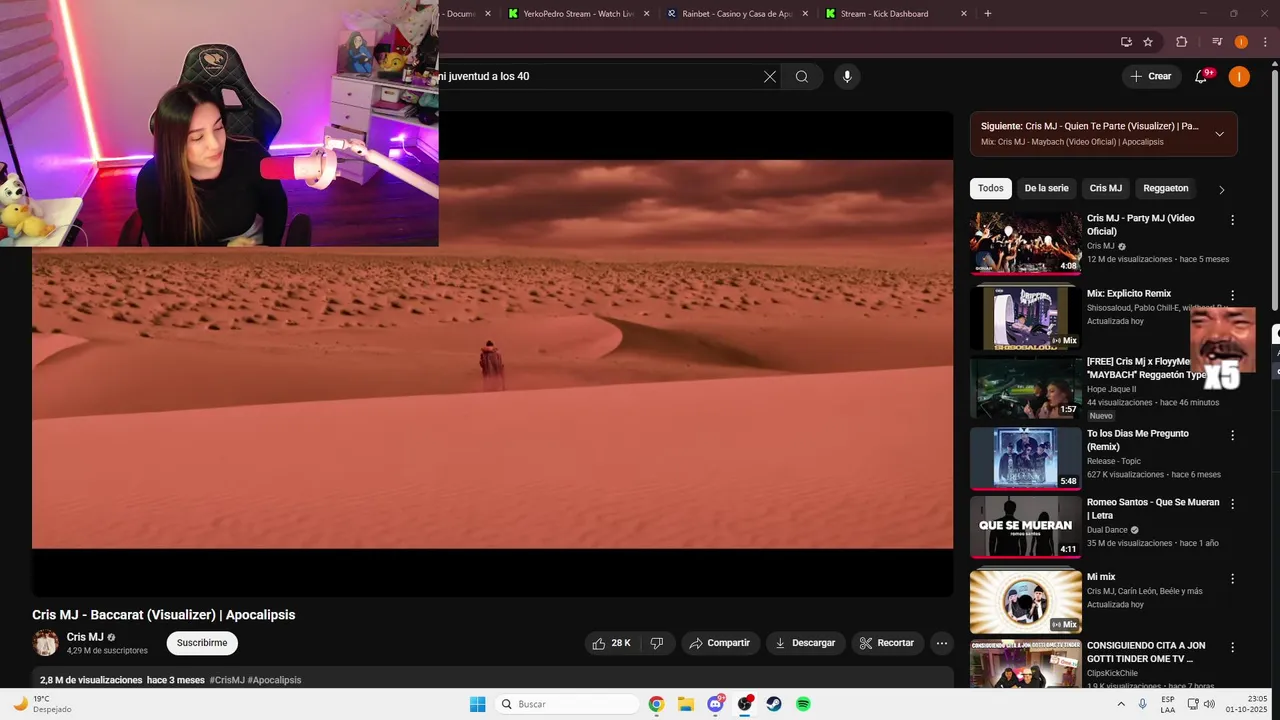Image resolution: width=1280 pixels, height=720 pixels.
Task: Open To los Dias Me Pregunto thumbnail
Action: 1026,459
